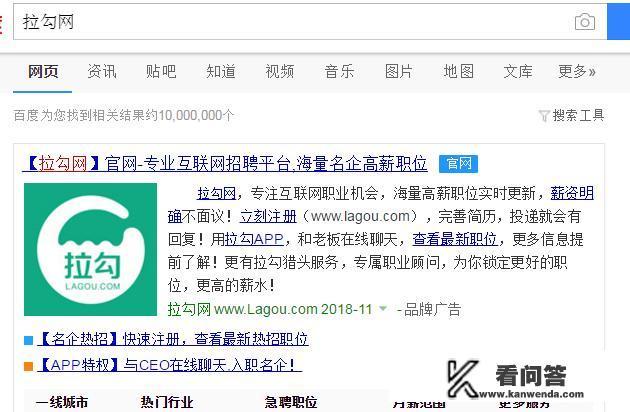Click the result count text 约10,000,000个
This screenshot has height=412, width=630.
(190, 116)
